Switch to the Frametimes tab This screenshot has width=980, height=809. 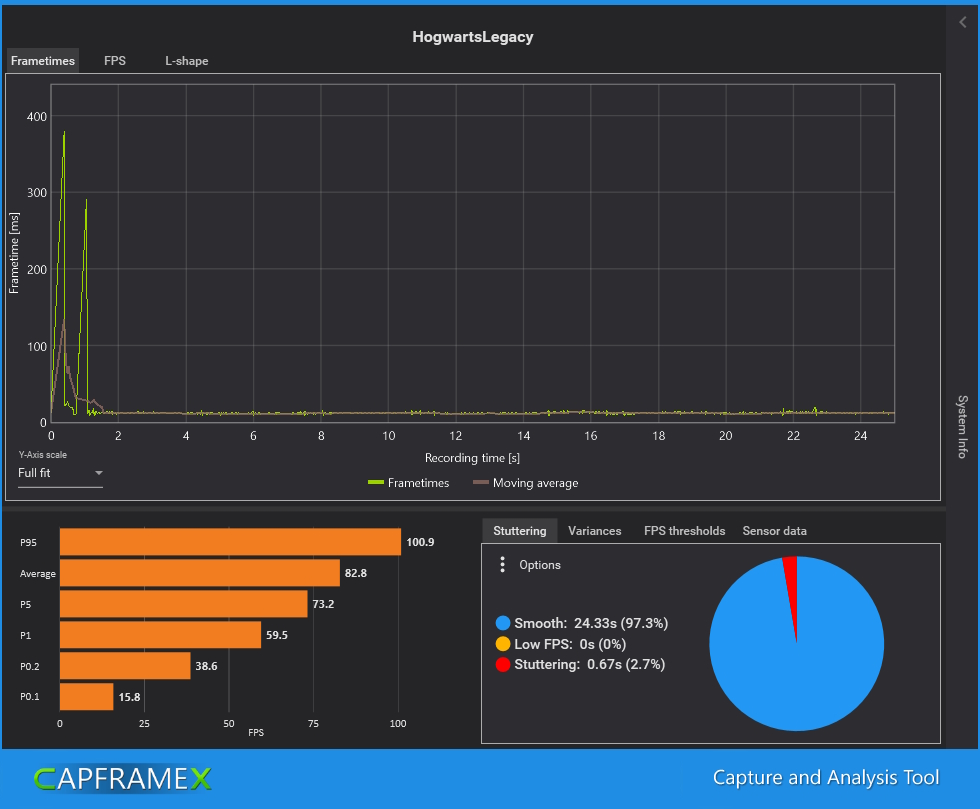(x=42, y=61)
